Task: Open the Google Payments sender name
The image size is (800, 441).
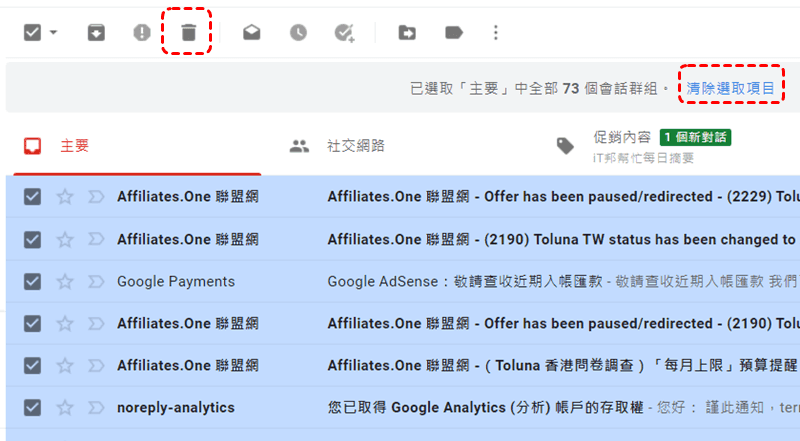Action: [176, 282]
